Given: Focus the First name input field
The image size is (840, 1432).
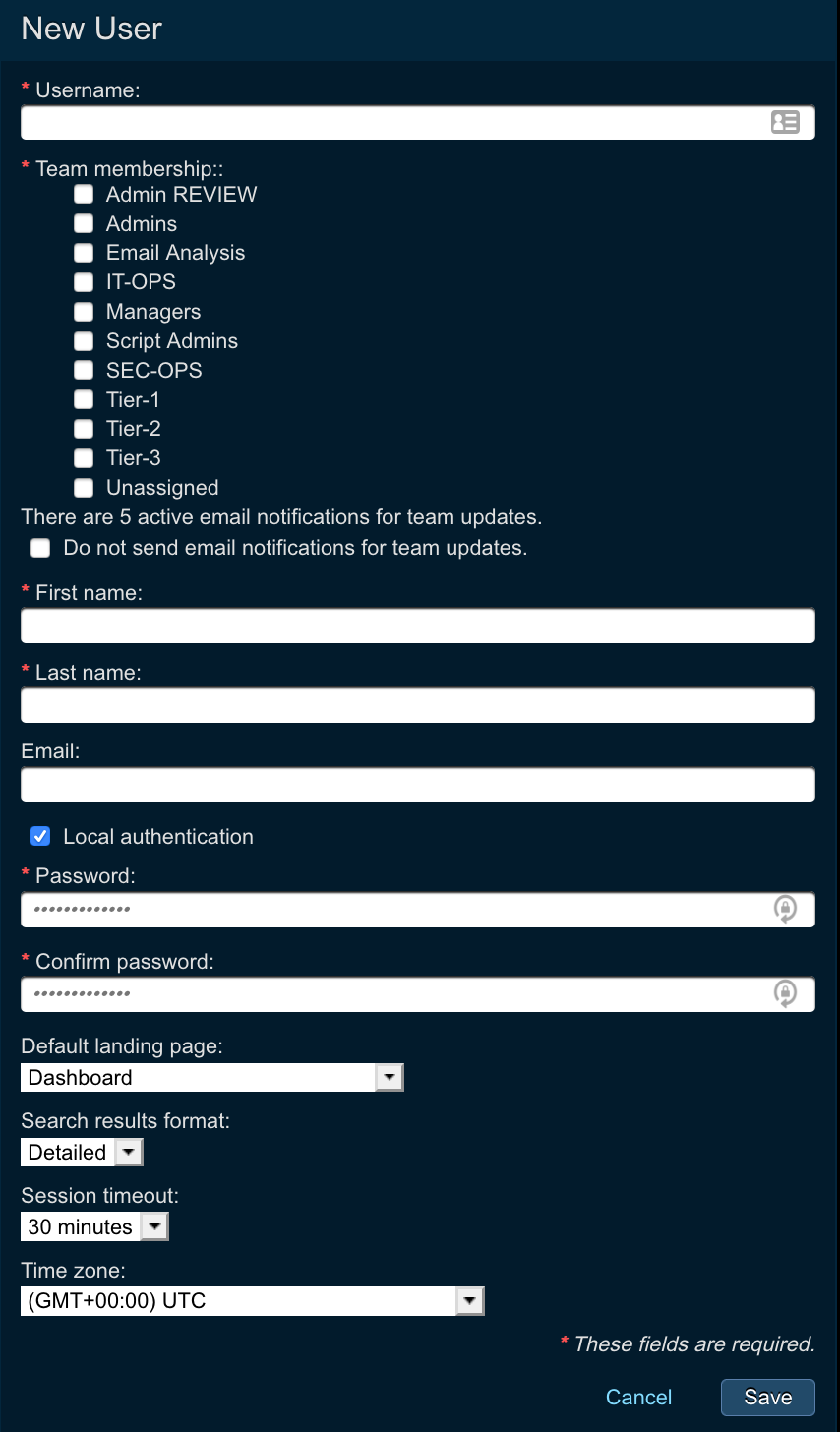Looking at the screenshot, I should pyautogui.click(x=418, y=626).
